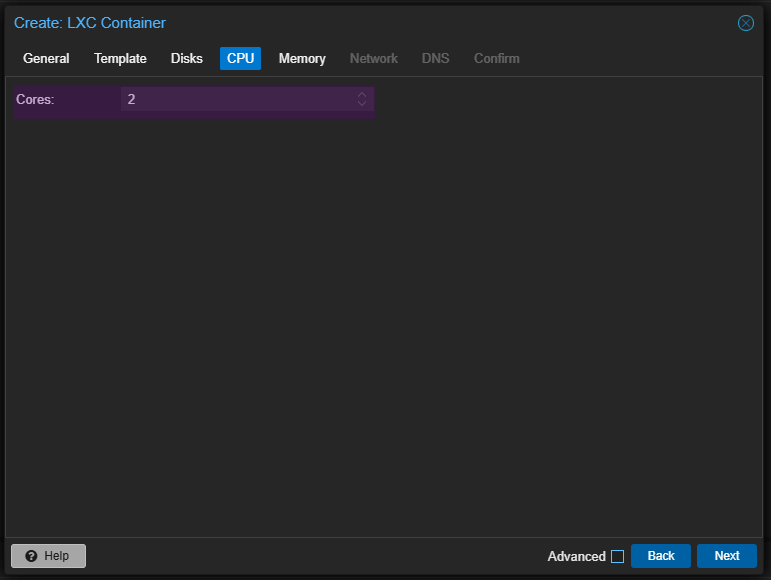Screen dimensions: 771x580
Task: Select the CPU tab
Action: pos(240,58)
